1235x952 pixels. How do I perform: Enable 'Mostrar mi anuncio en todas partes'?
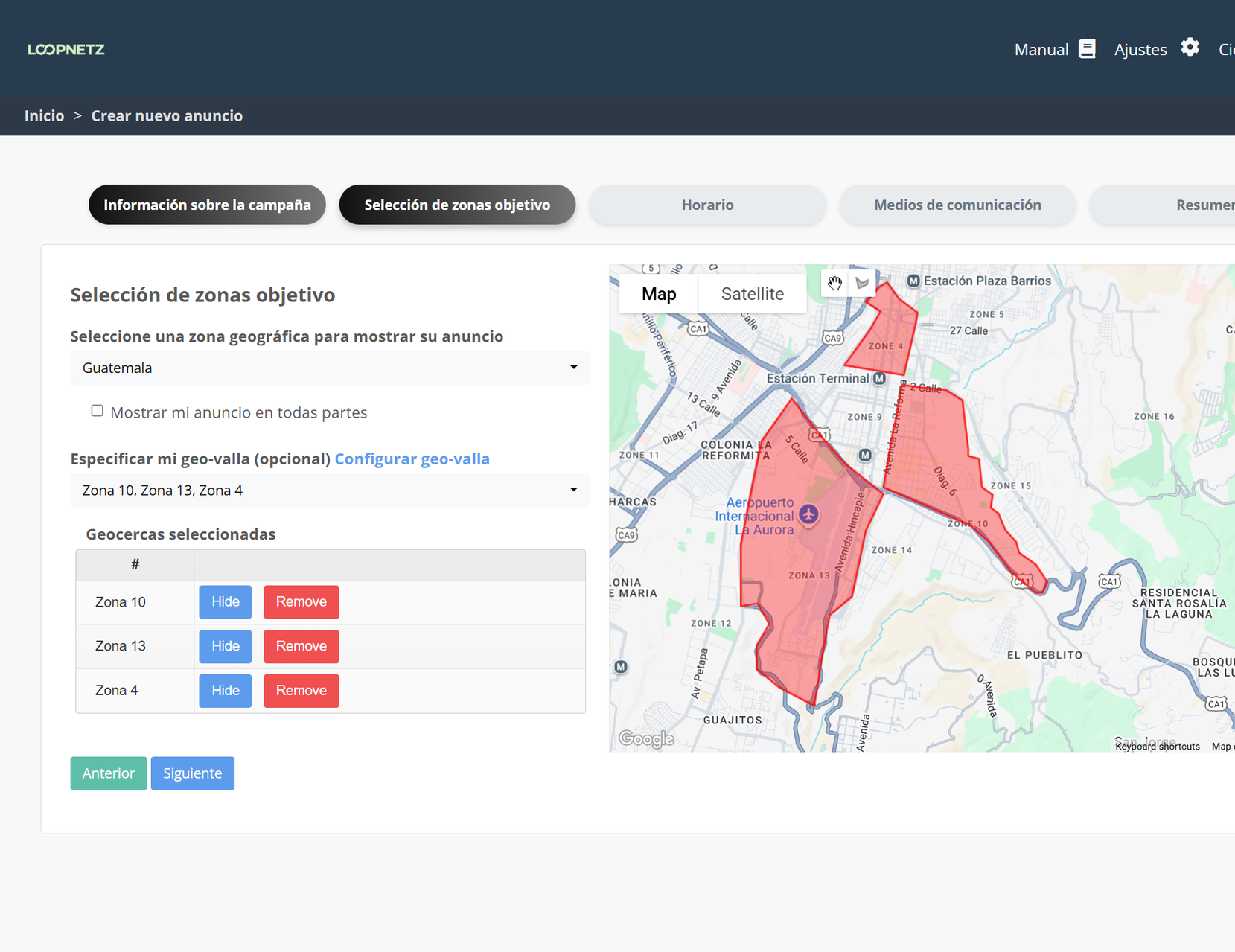click(x=97, y=411)
